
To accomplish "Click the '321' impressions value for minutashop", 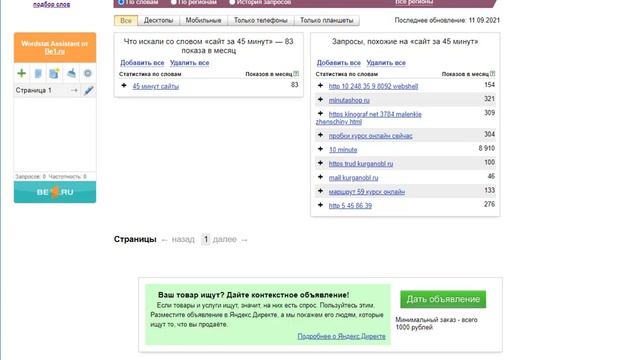I will [x=489, y=99].
